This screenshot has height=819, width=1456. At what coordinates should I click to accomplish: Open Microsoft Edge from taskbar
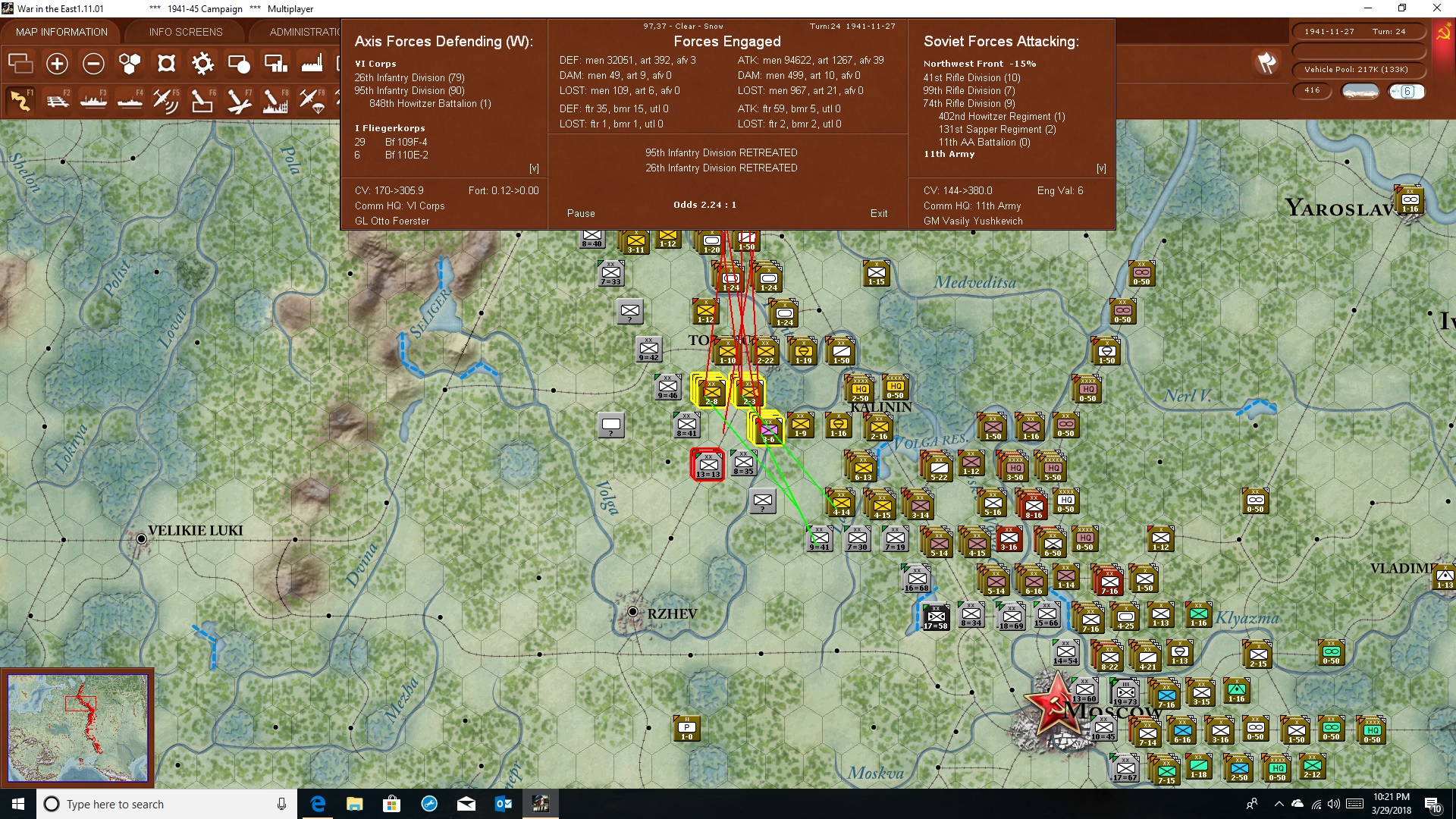click(318, 804)
